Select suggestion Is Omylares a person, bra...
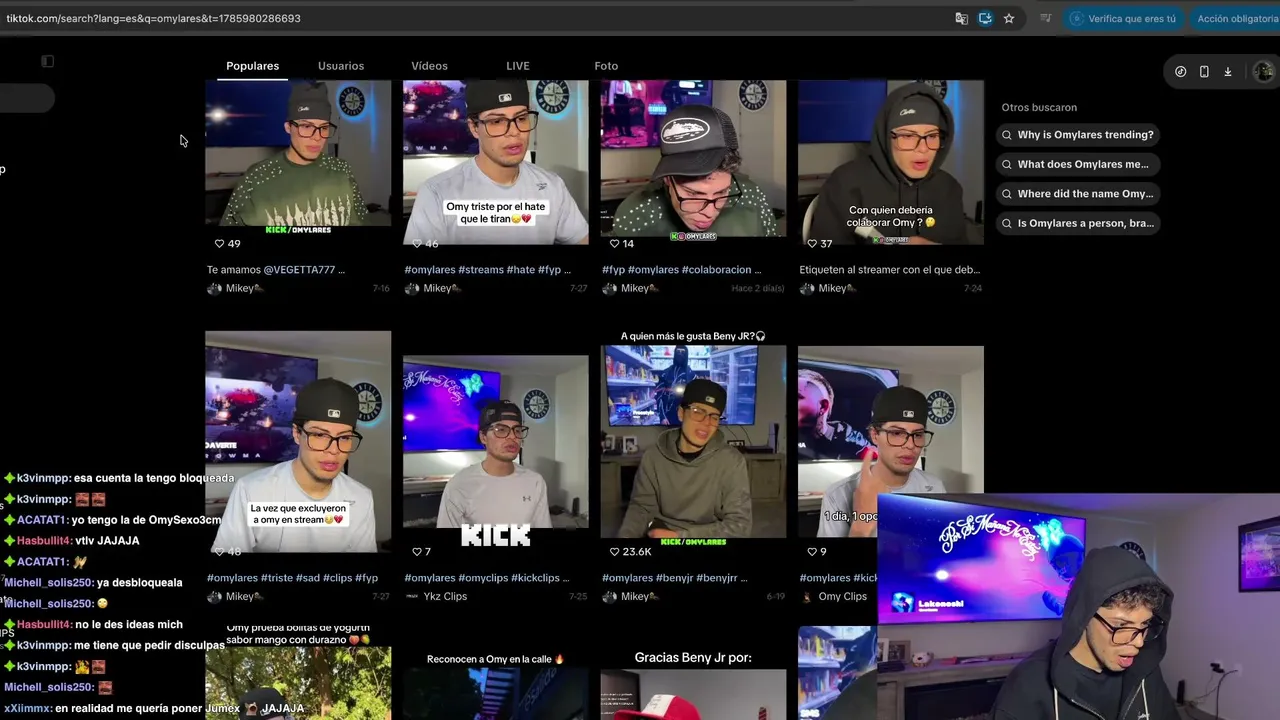Viewport: 1280px width, 720px height. pos(1077,223)
